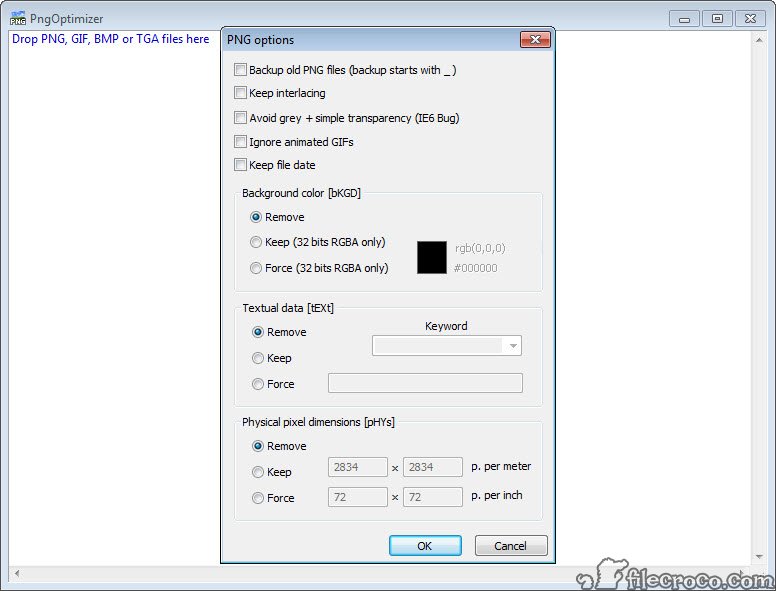Click the rgb(0,0,0) color value text
The image size is (776, 591).
pos(480,248)
